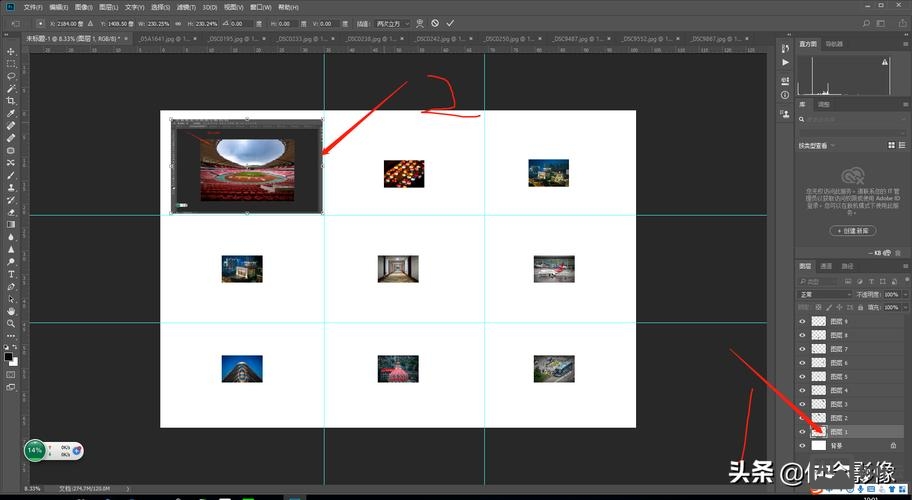Open the layer blend mode dropdown 正常
912x500 pixels.
(x=823, y=295)
